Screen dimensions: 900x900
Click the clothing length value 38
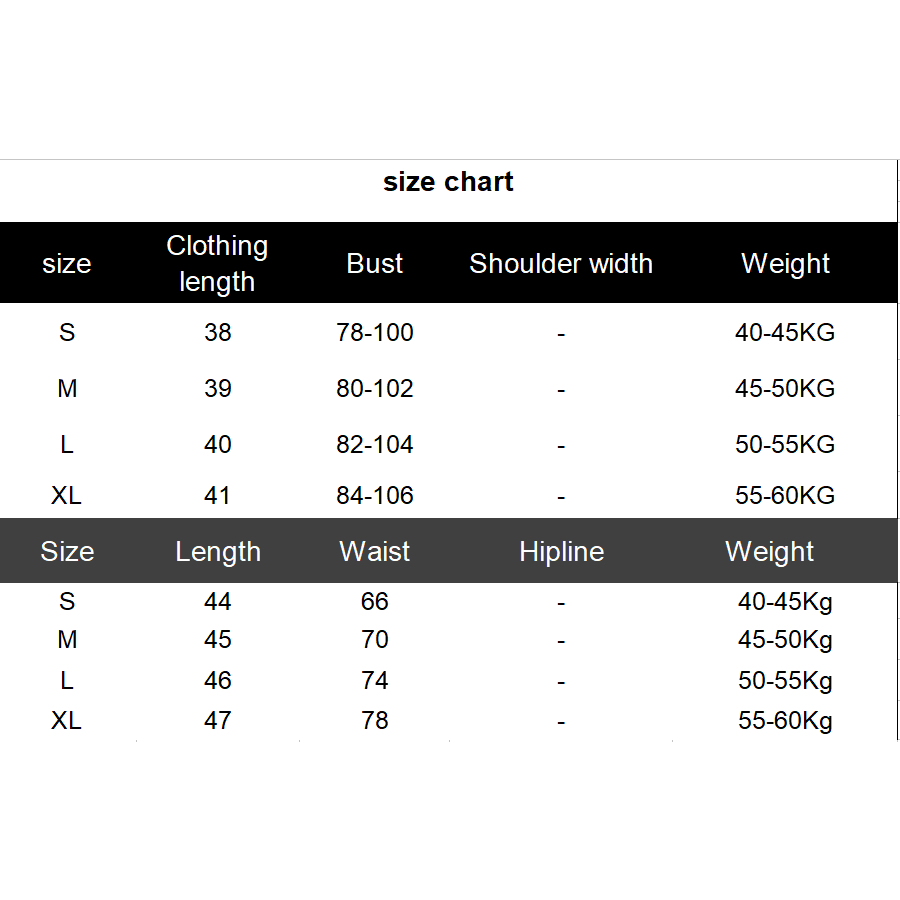pyautogui.click(x=217, y=332)
